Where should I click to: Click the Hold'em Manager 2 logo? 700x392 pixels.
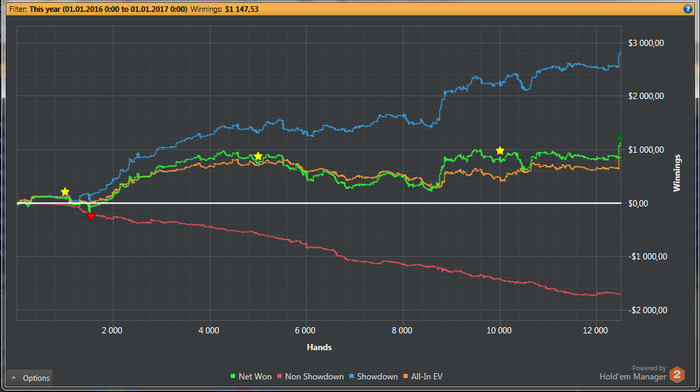coord(677,374)
